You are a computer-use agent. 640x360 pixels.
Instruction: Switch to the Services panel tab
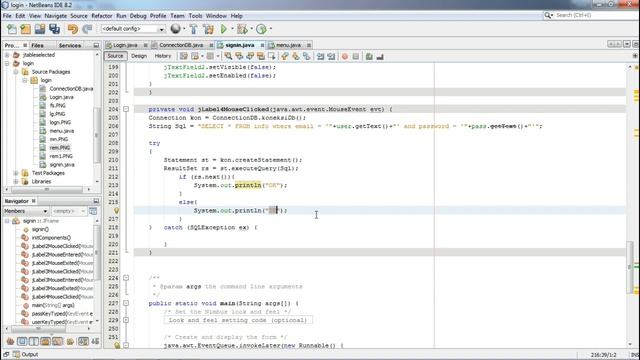coord(70,46)
